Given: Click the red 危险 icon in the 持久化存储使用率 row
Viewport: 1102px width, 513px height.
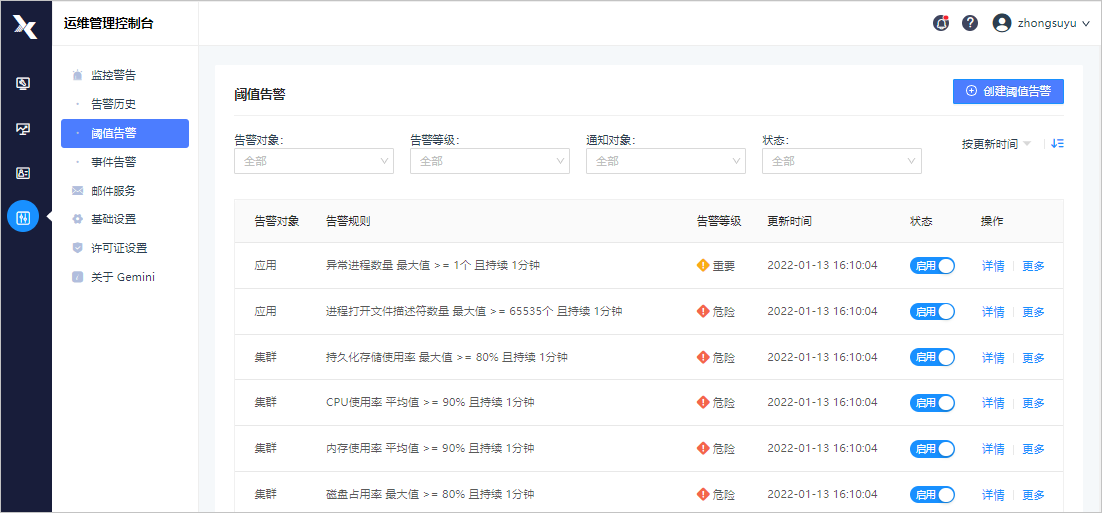Looking at the screenshot, I should coord(703,357).
